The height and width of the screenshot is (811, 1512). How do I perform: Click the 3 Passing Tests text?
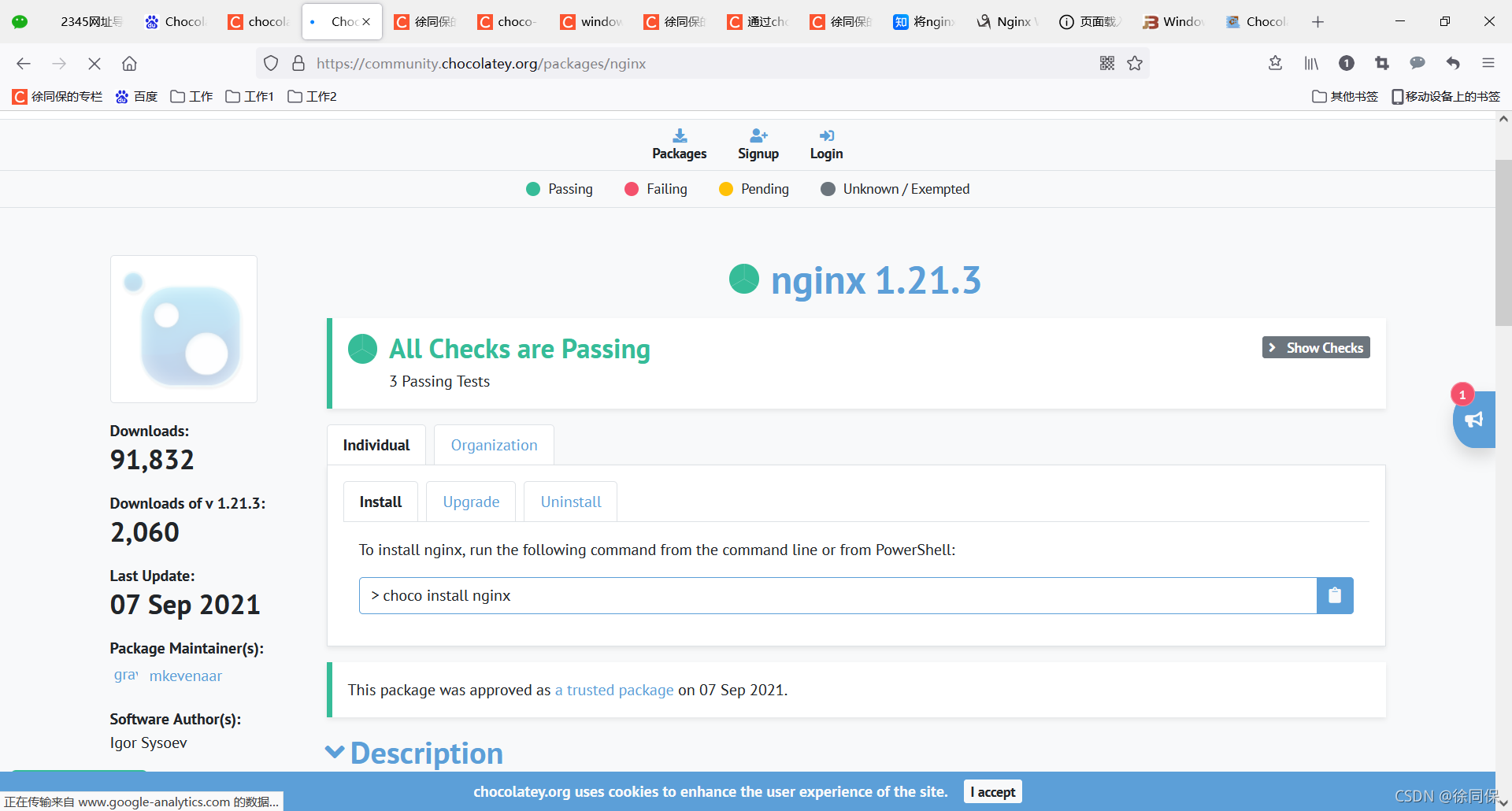coord(439,382)
